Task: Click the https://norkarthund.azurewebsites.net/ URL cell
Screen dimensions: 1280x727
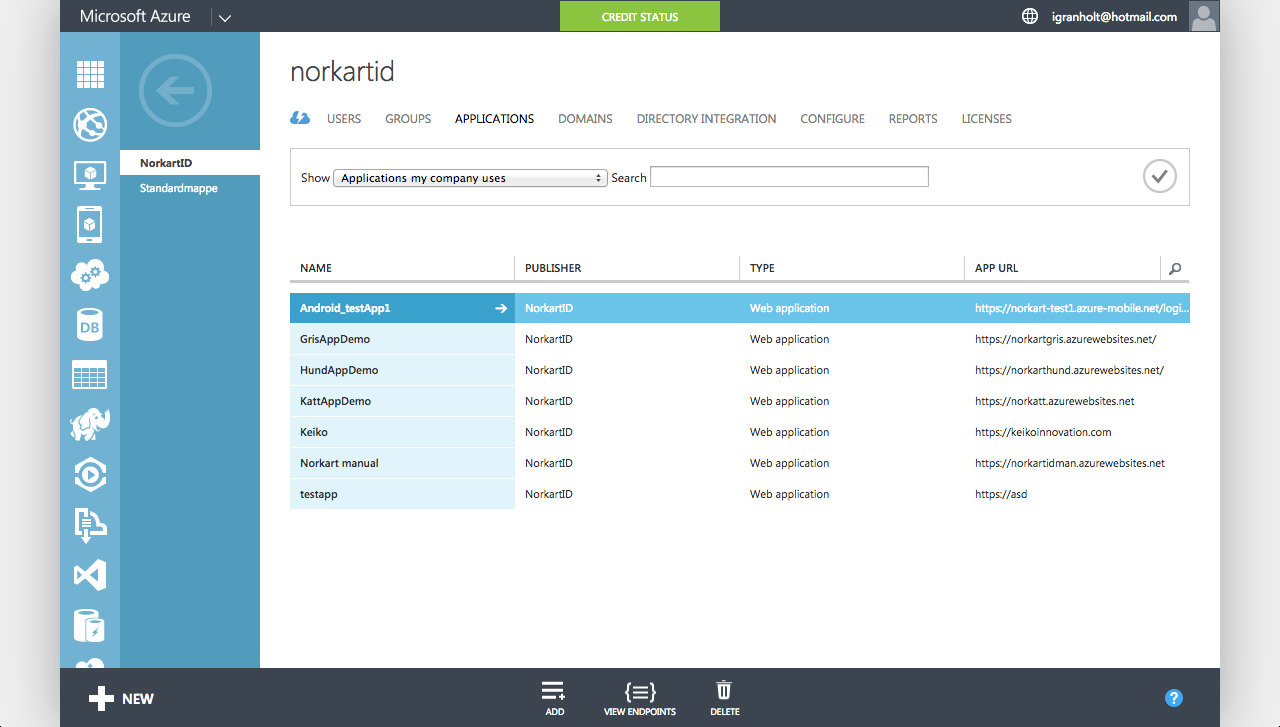Action: [1069, 370]
